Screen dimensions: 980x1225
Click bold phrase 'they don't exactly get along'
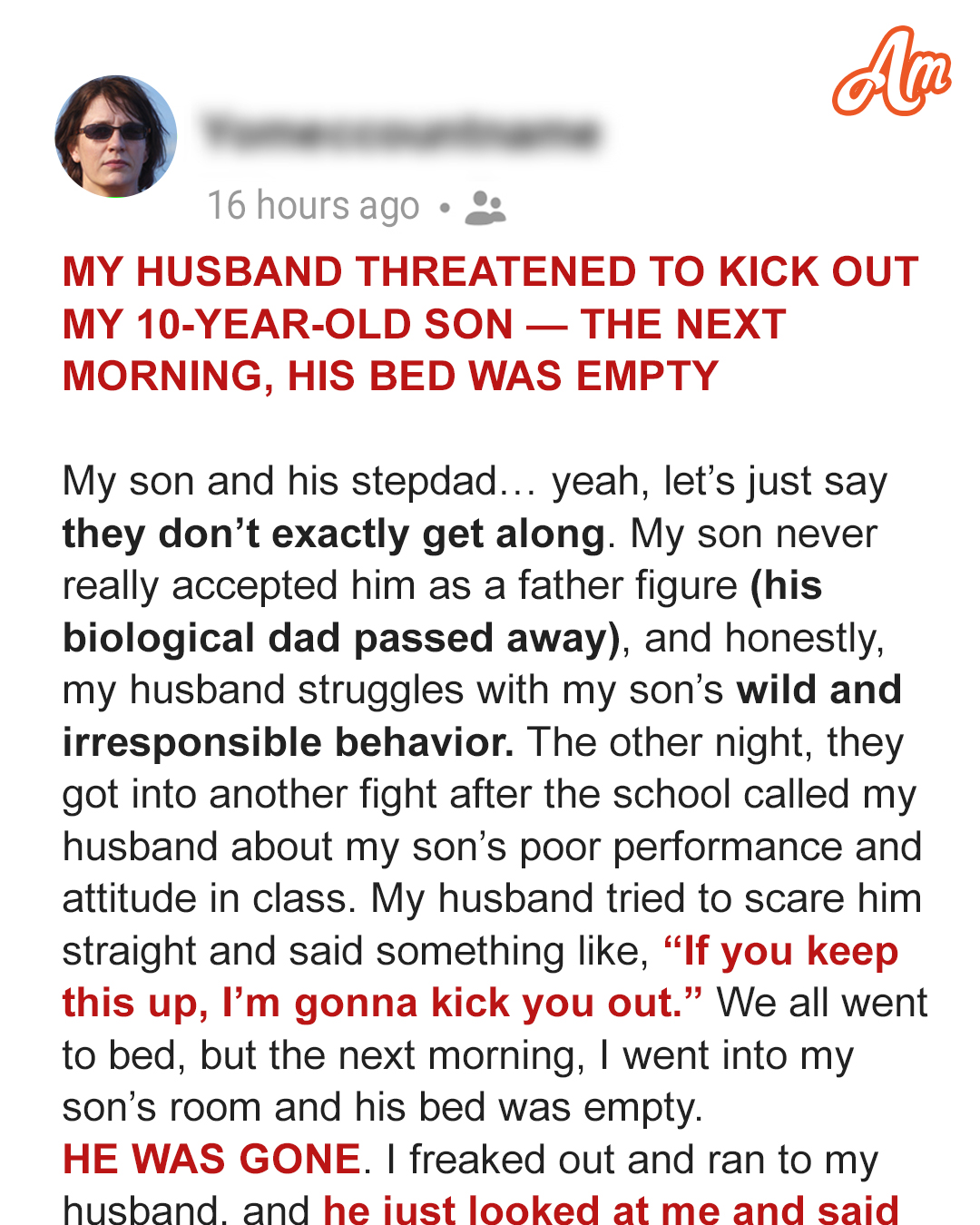tap(333, 534)
